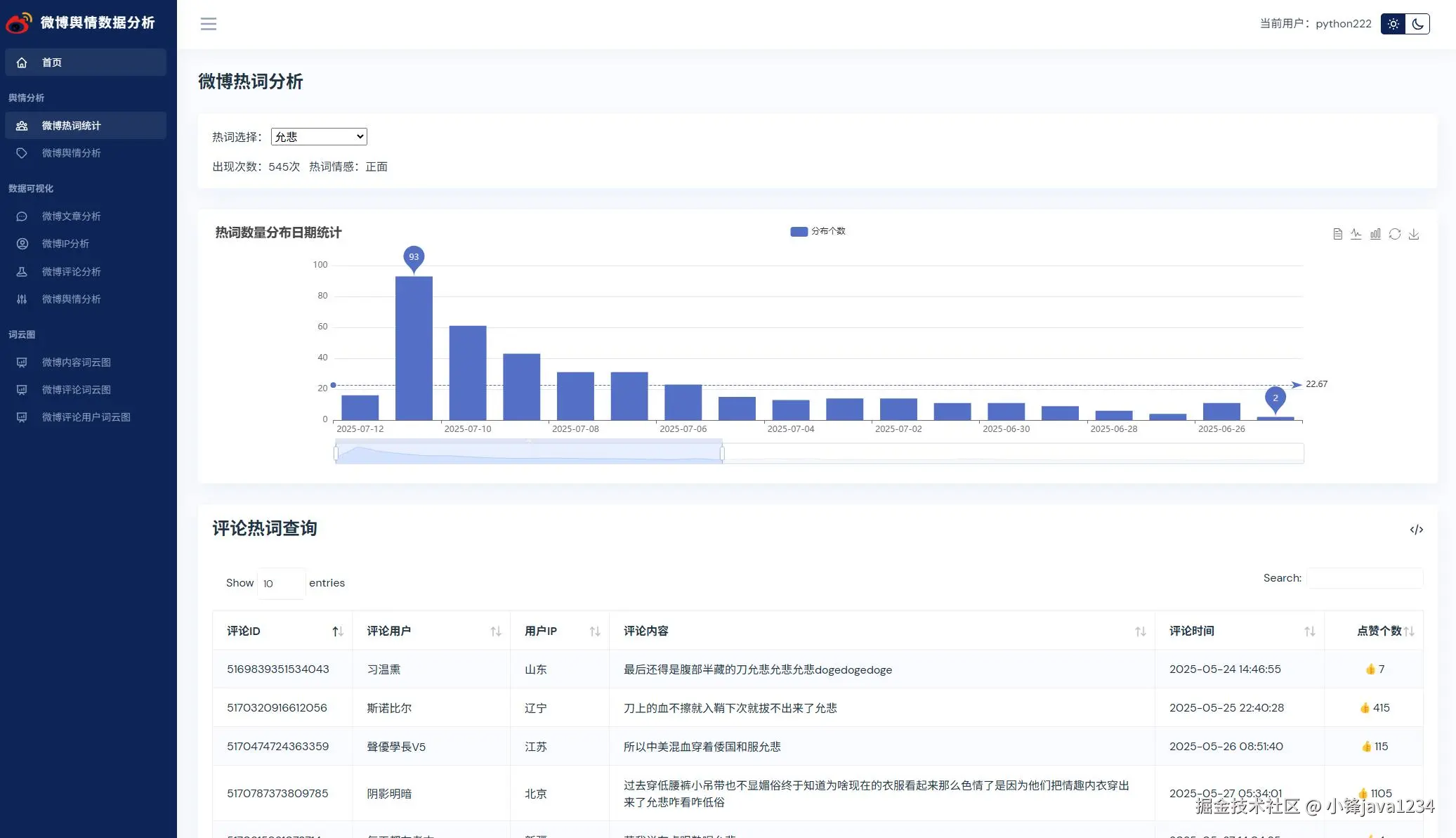
Task: Restore chart with refresh icon
Action: point(1395,234)
